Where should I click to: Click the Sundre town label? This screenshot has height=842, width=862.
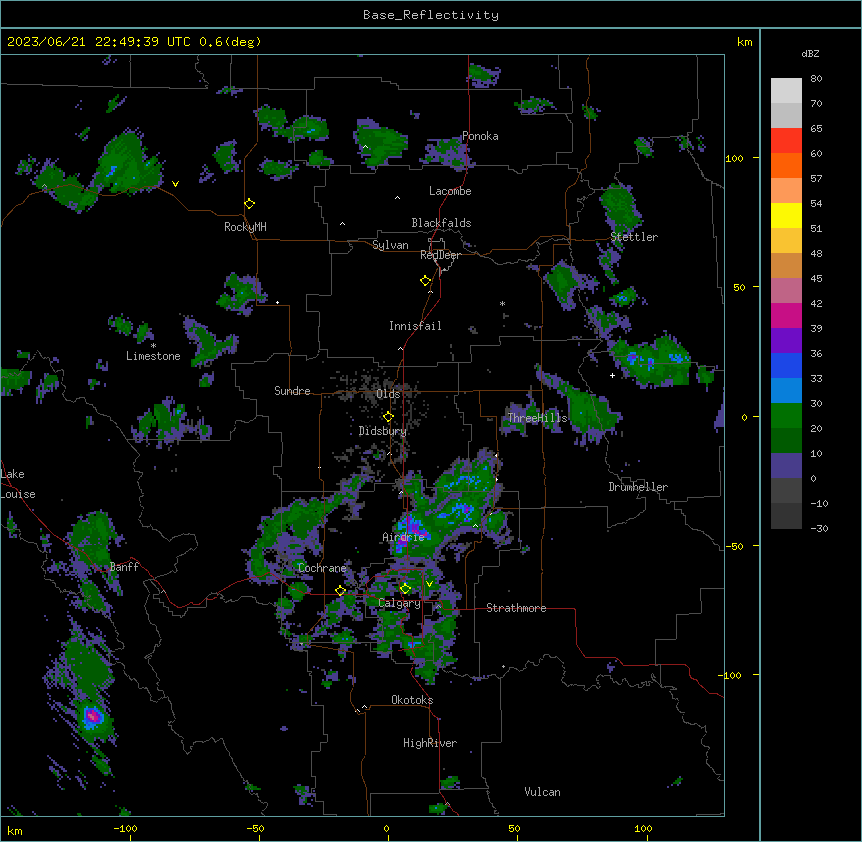pyautogui.click(x=292, y=391)
